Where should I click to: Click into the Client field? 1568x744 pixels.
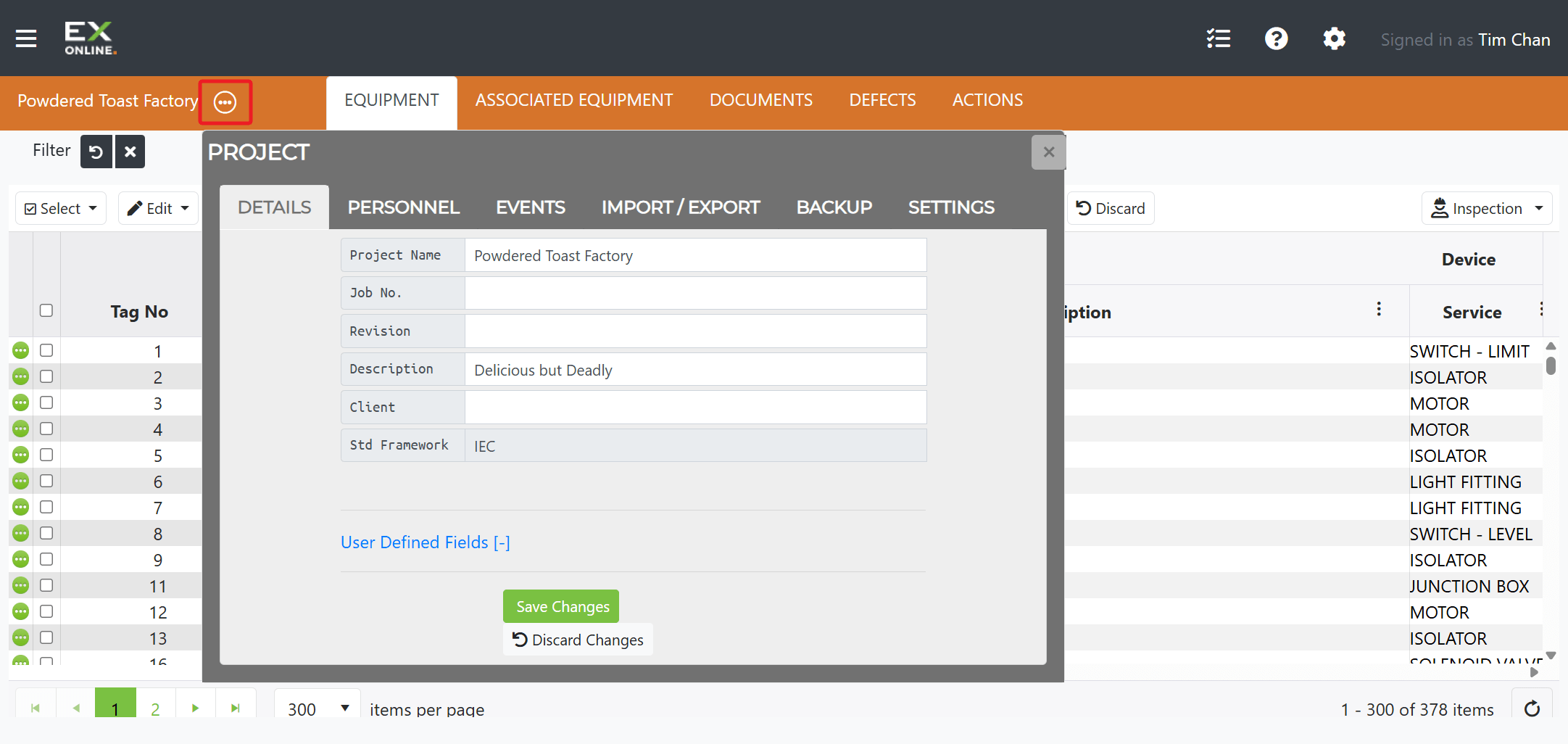point(696,408)
